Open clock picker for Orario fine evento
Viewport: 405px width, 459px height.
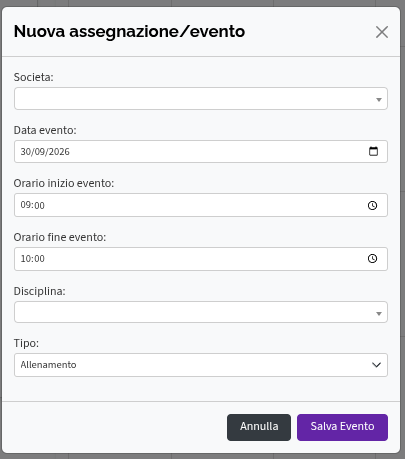coord(372,259)
